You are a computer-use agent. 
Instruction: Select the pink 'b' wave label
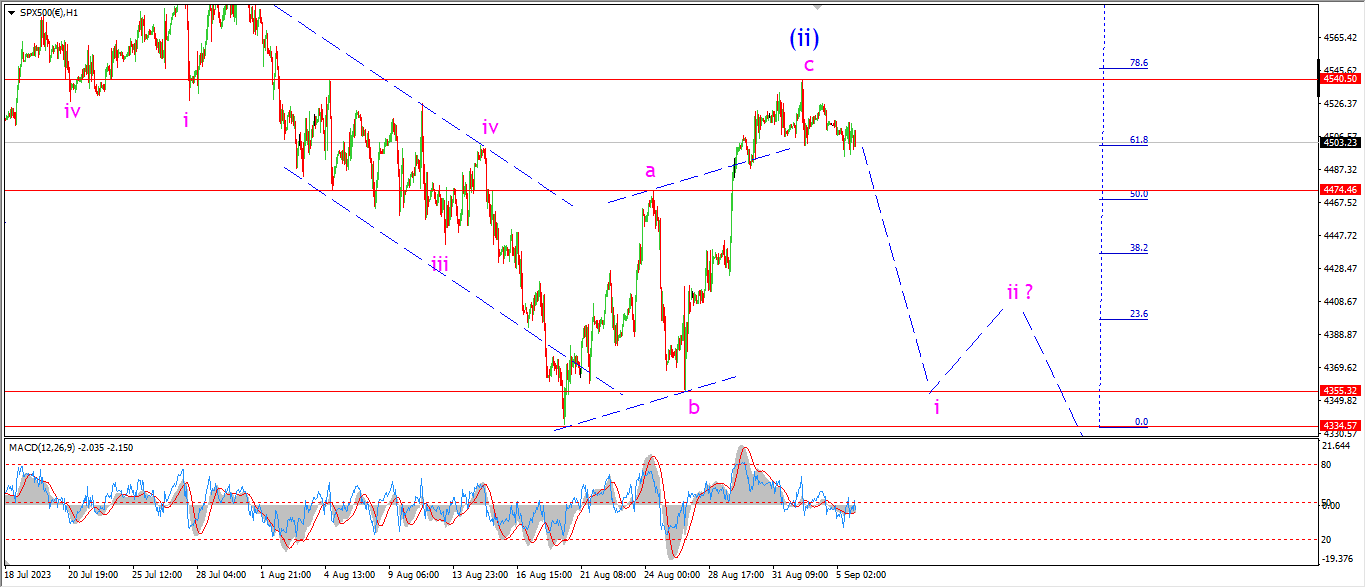click(694, 407)
